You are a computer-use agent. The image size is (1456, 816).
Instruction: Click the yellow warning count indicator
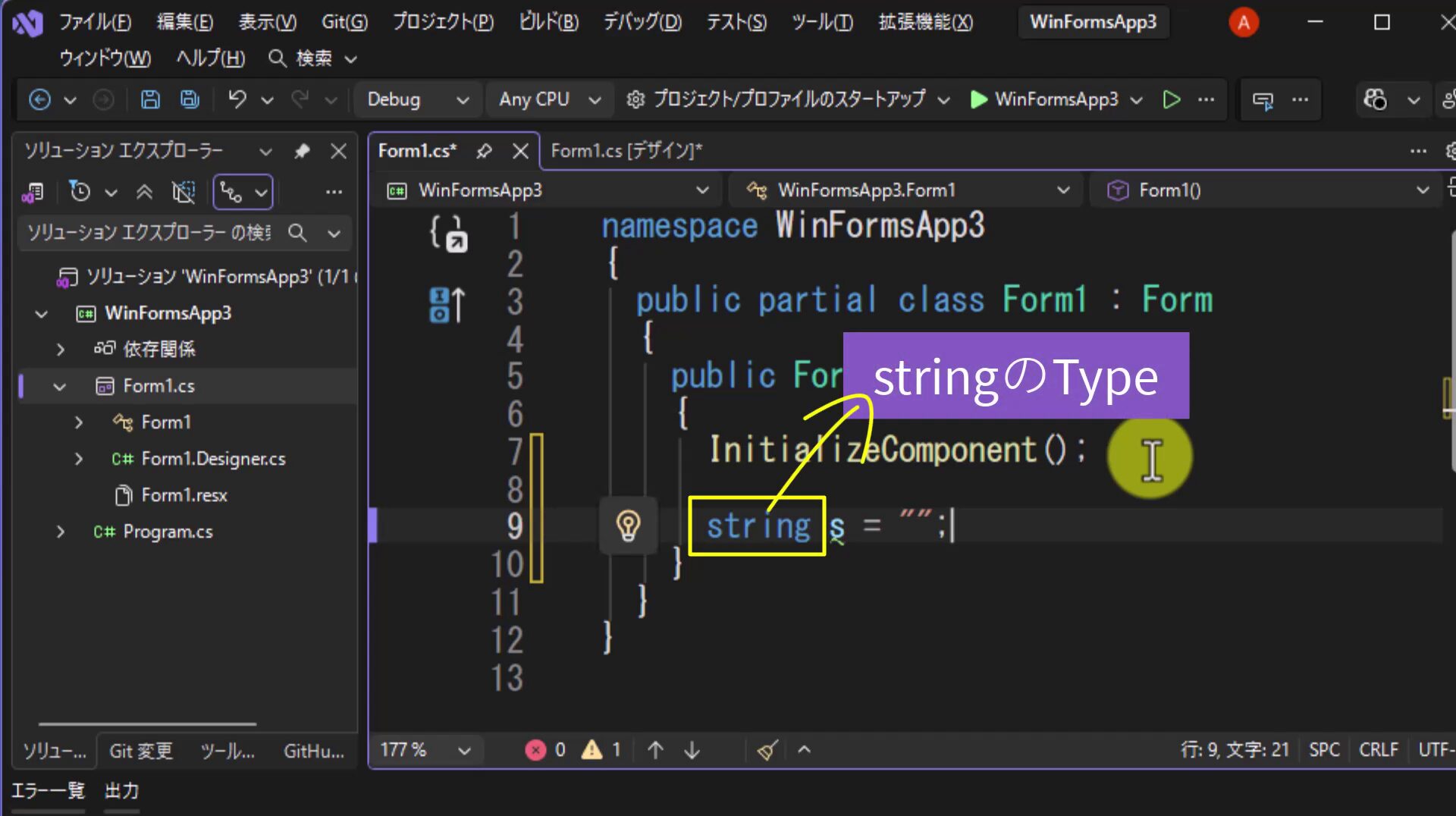601,750
